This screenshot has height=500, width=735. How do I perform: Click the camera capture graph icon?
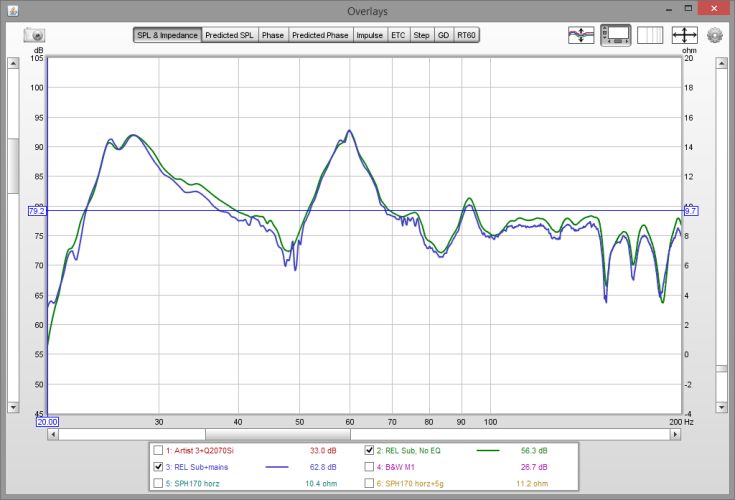pos(34,35)
